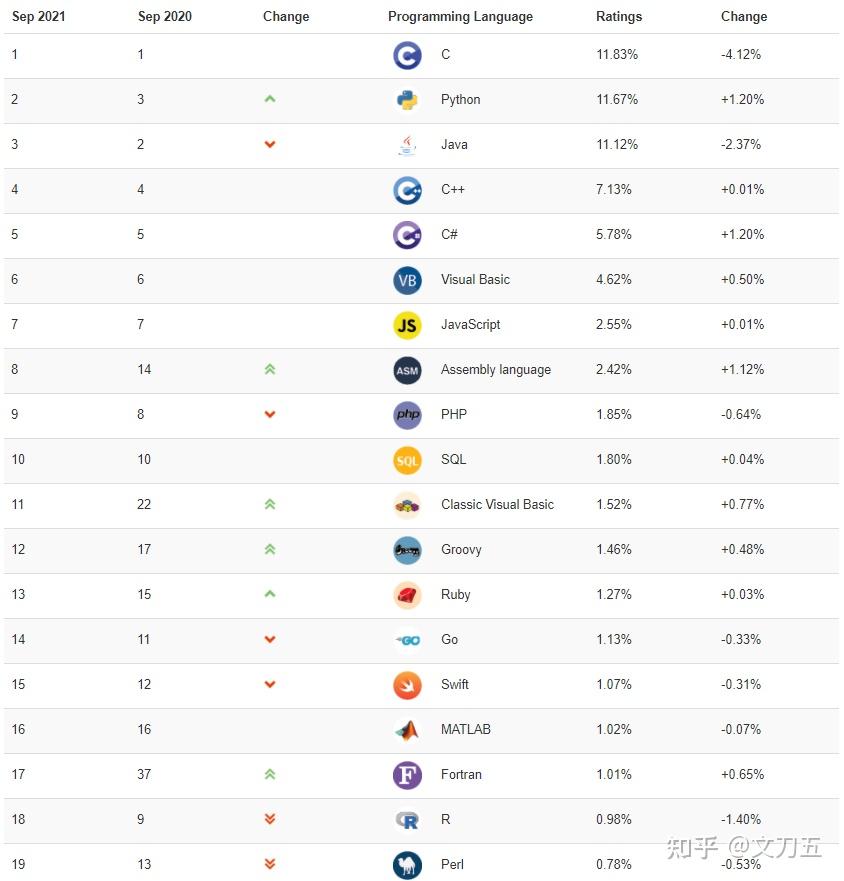Click the Python logo icon
The width and height of the screenshot is (844, 881).
407,100
